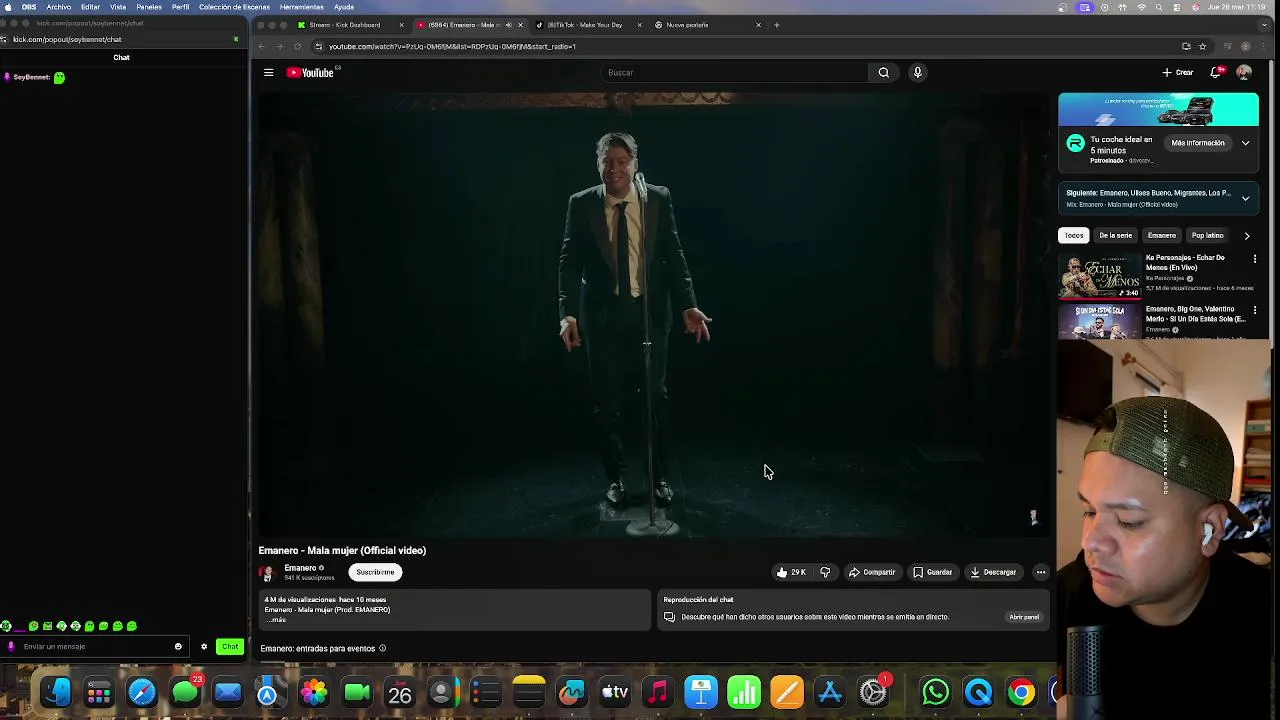Send message with green Chat button

pyautogui.click(x=230, y=646)
